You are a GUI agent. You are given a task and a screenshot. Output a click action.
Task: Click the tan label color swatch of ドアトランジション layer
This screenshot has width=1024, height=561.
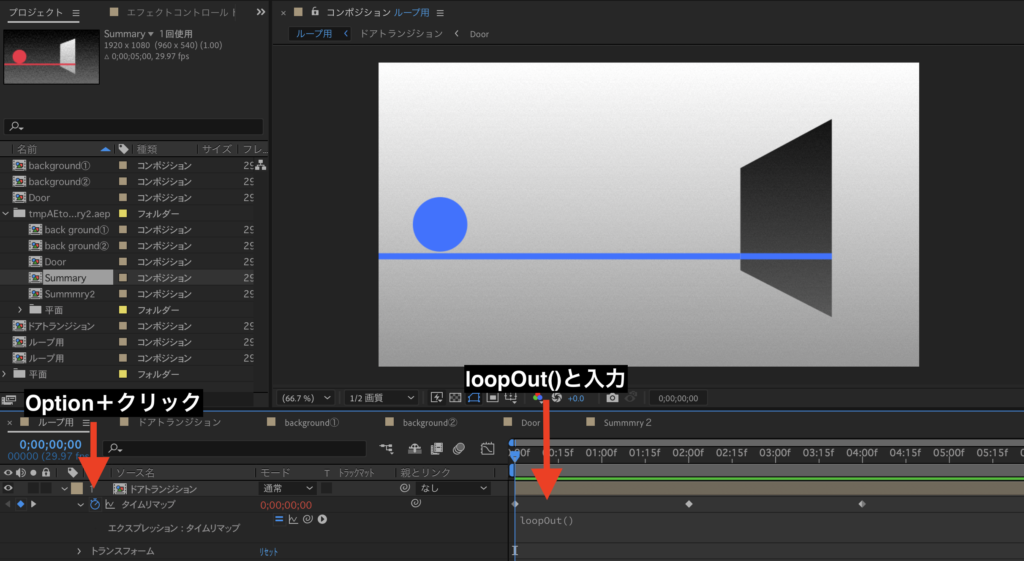point(76,489)
